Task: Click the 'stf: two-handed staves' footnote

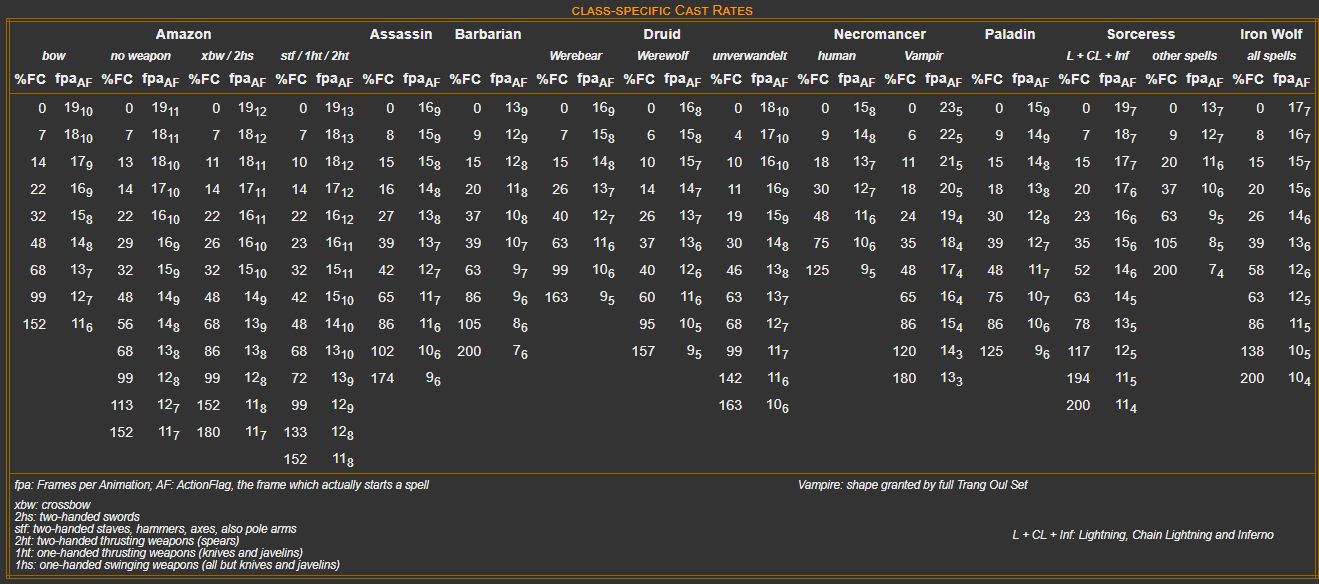Action: pyautogui.click(x=155, y=529)
